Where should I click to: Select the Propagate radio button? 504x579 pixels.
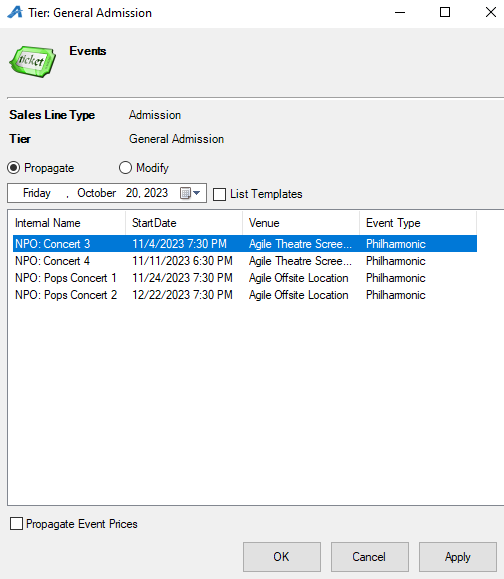[x=14, y=168]
